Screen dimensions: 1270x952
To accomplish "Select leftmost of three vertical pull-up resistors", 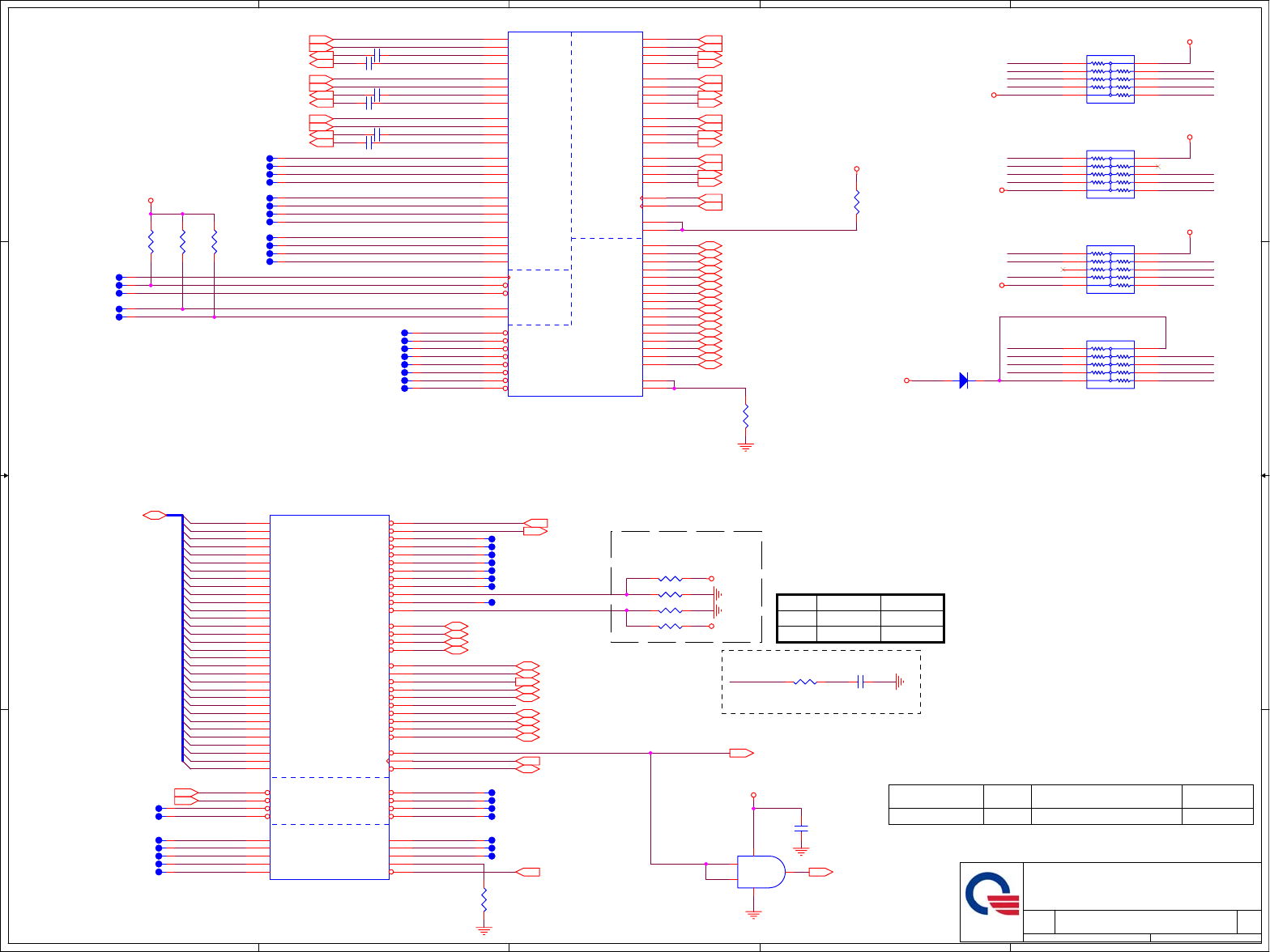I will pos(151,241).
